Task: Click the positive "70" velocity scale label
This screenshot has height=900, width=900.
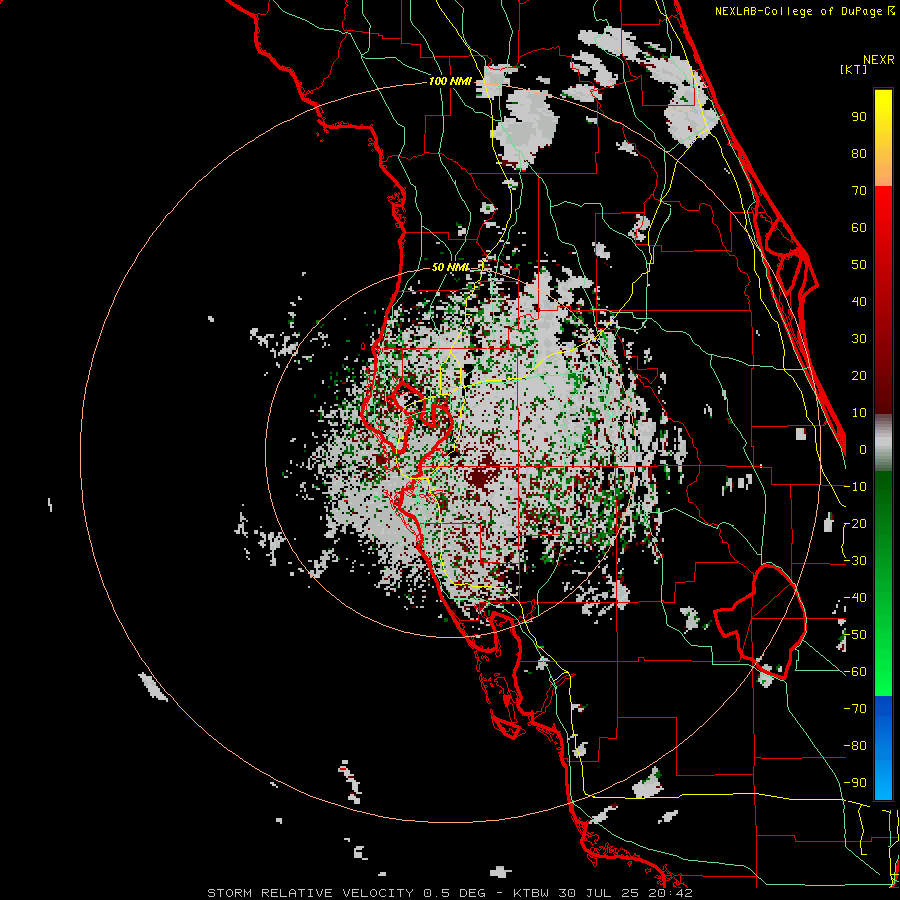Action: click(x=859, y=191)
